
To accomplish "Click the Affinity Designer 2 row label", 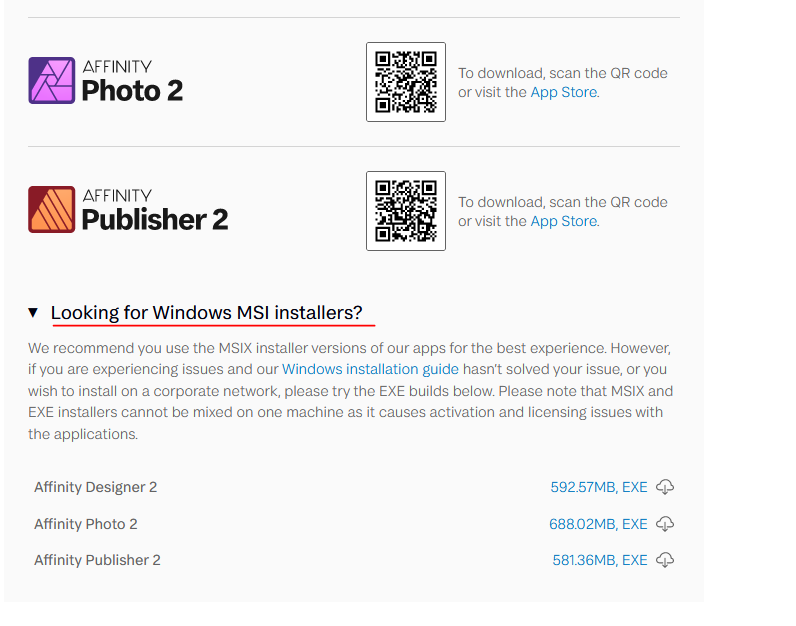I will 95,487.
